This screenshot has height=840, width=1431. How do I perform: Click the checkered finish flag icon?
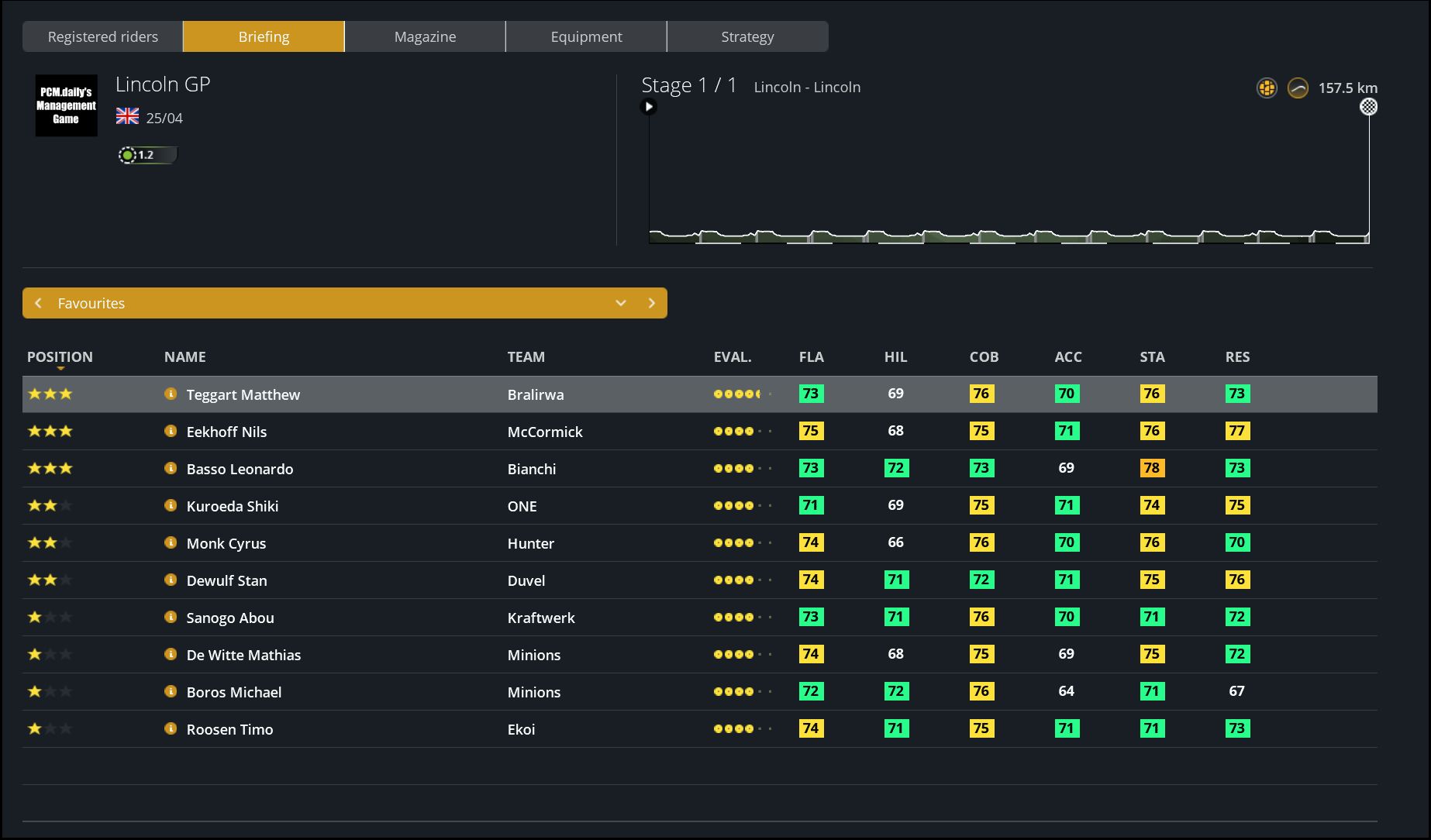click(1369, 107)
